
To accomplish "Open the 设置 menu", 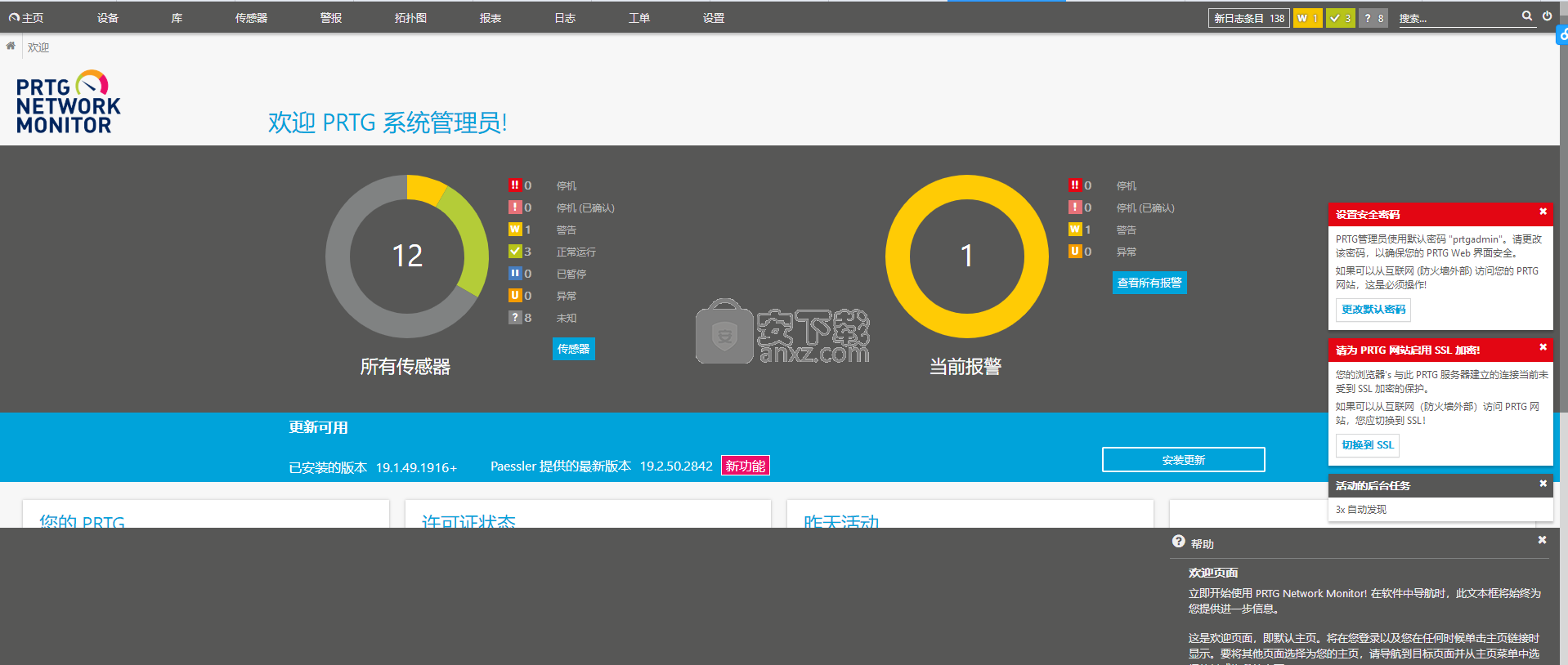I will [714, 18].
